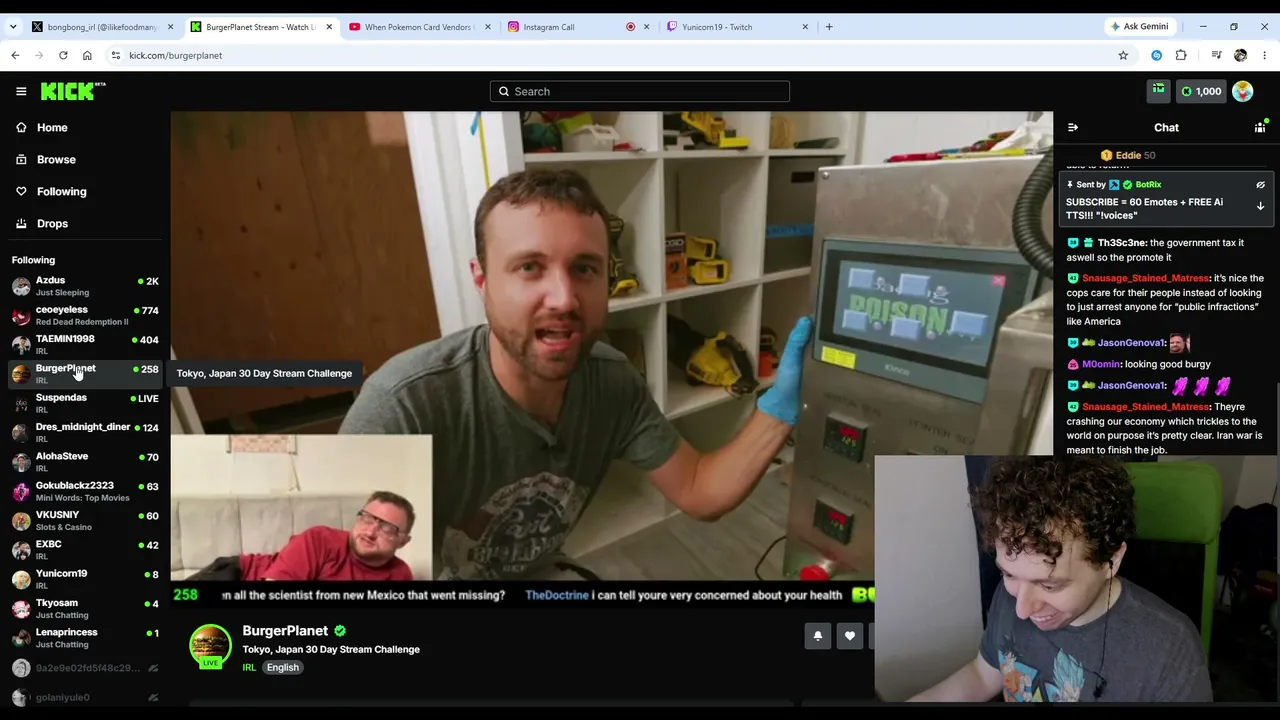Focus the Kick search box
This screenshot has height=720, width=1280.
(640, 91)
